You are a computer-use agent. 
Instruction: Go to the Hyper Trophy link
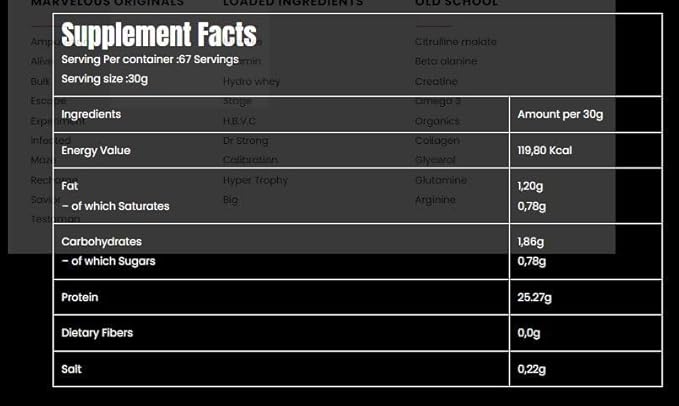point(255,180)
